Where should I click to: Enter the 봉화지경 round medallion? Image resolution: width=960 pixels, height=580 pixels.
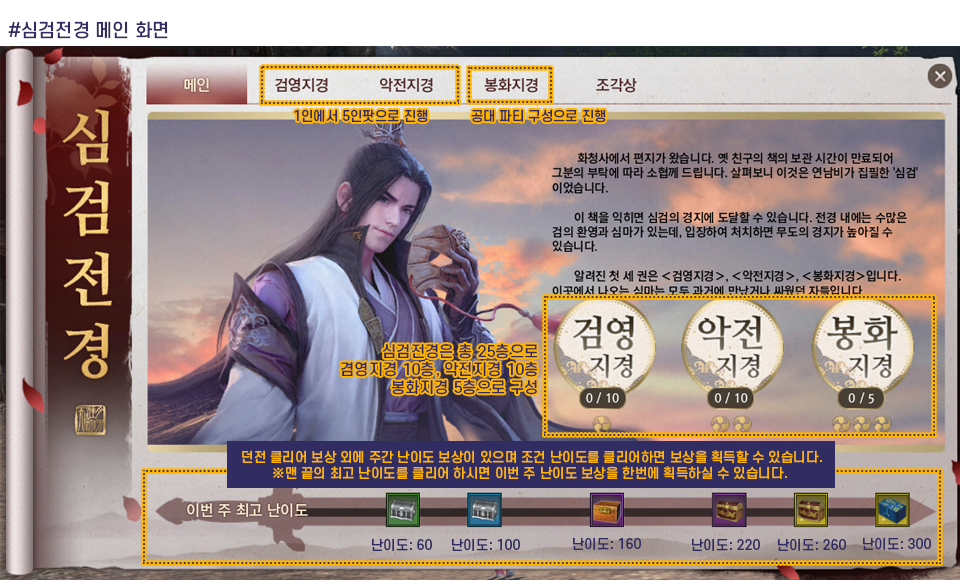[x=862, y=346]
